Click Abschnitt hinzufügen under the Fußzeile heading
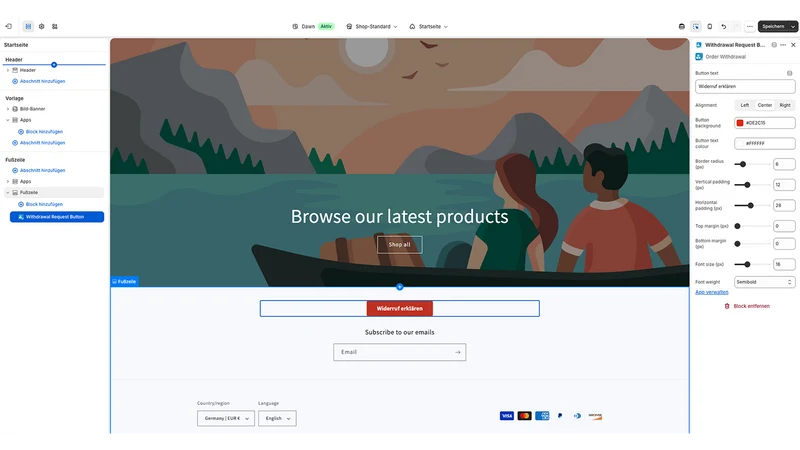800x450 pixels. point(38,170)
